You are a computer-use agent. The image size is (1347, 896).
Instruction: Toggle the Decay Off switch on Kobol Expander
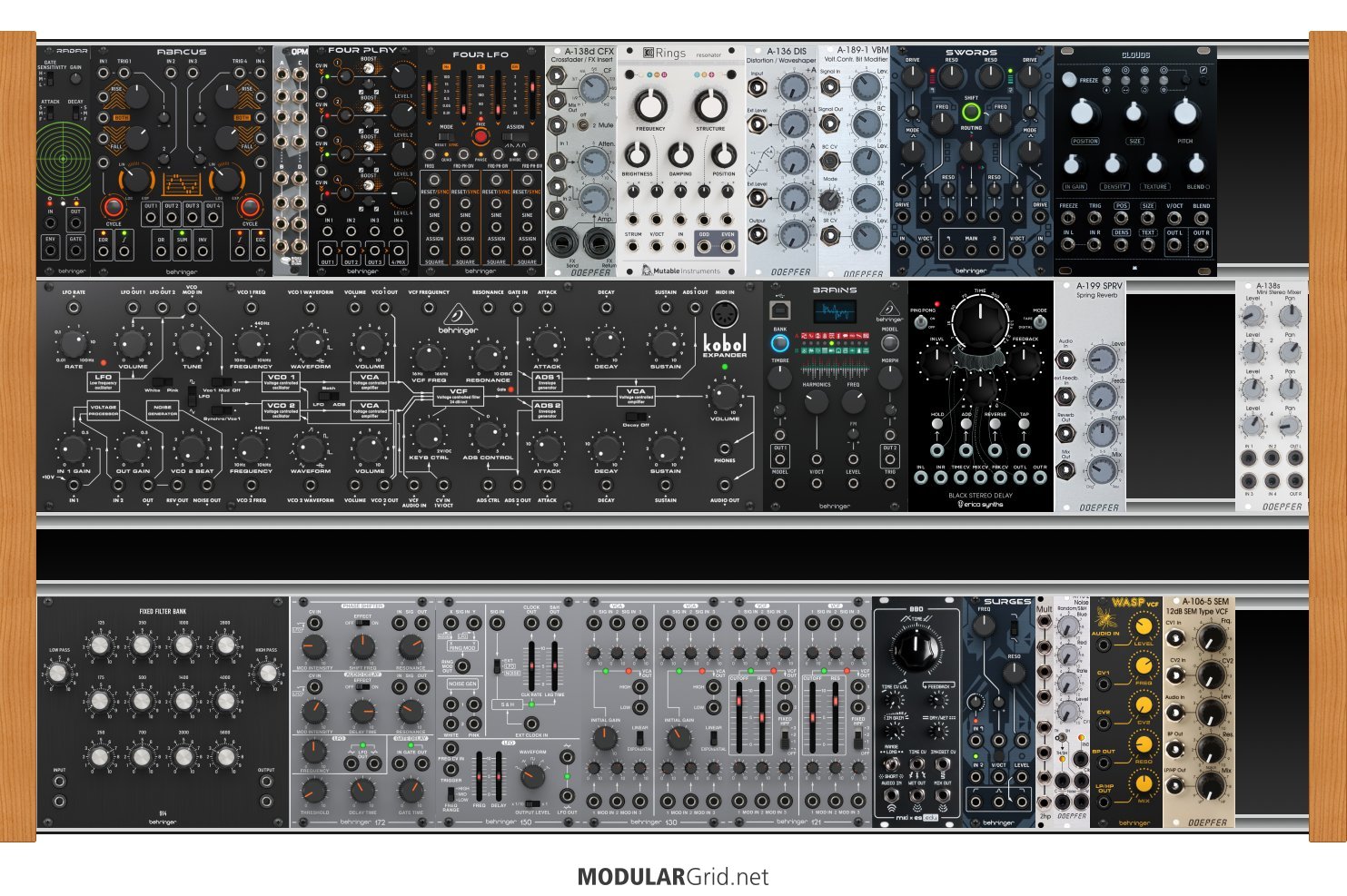coord(636,417)
